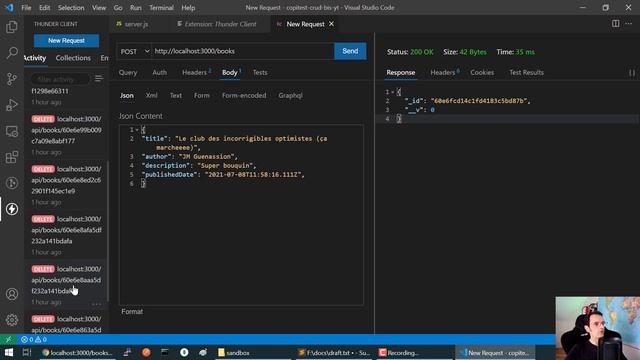This screenshot has height=360, width=640.
Task: Open DELETE request ending 232a141bdafa
Action: click(x=67, y=236)
